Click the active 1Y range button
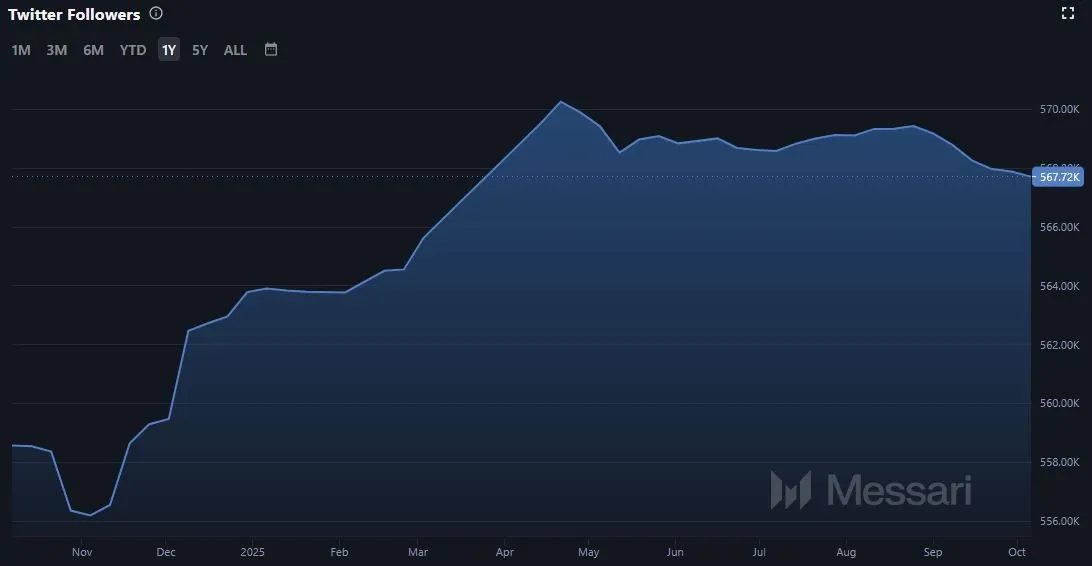The image size is (1092, 566). [x=169, y=50]
